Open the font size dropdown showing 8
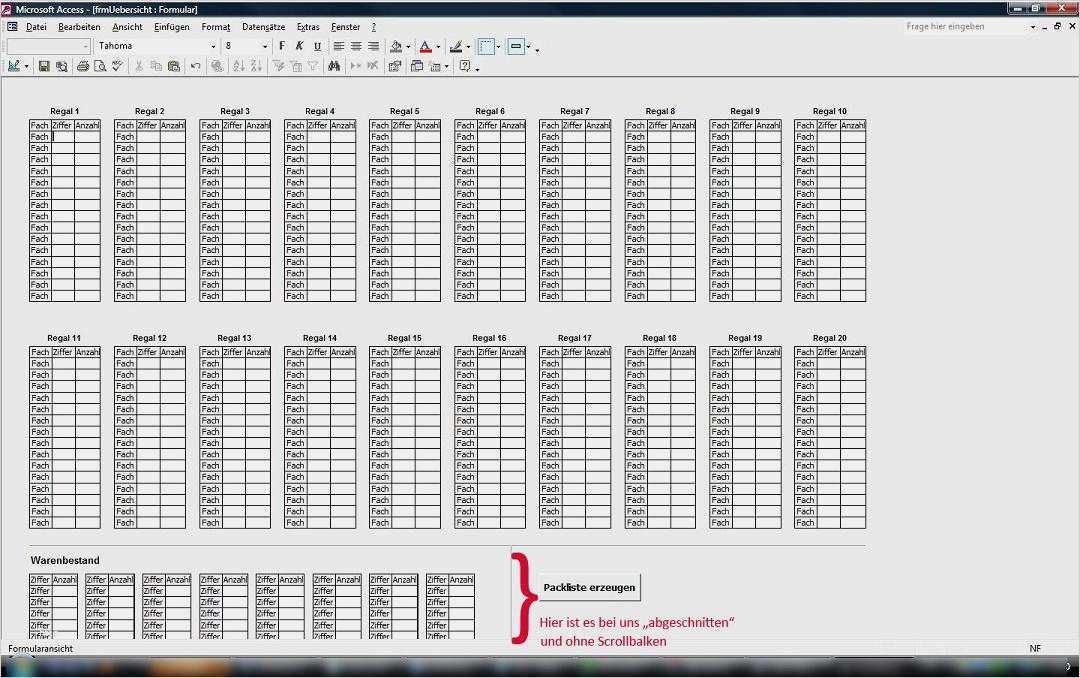1080x678 pixels. [264, 46]
